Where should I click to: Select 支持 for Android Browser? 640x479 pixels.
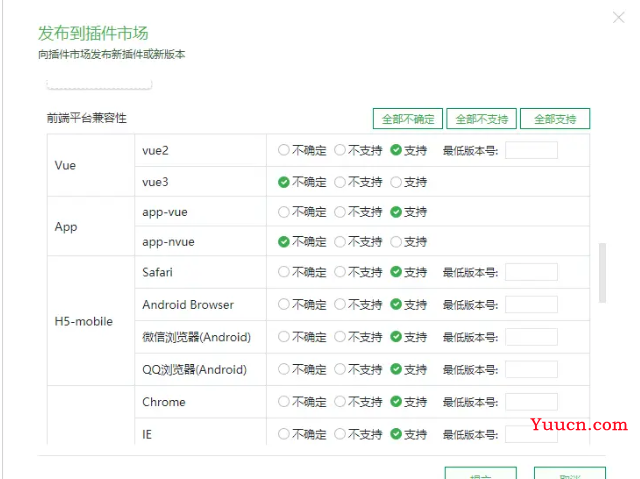(x=396, y=304)
